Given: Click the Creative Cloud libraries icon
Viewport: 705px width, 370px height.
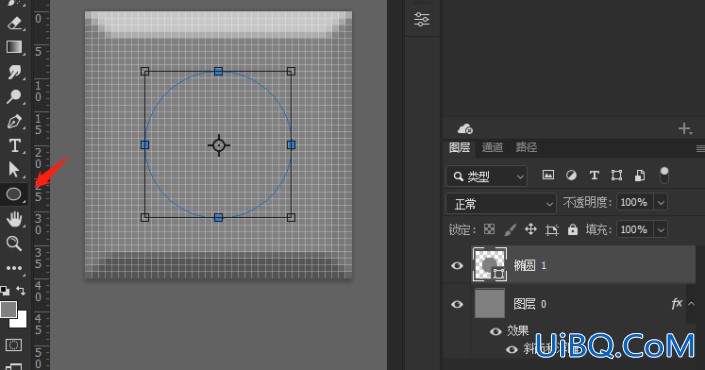Looking at the screenshot, I should tap(465, 129).
